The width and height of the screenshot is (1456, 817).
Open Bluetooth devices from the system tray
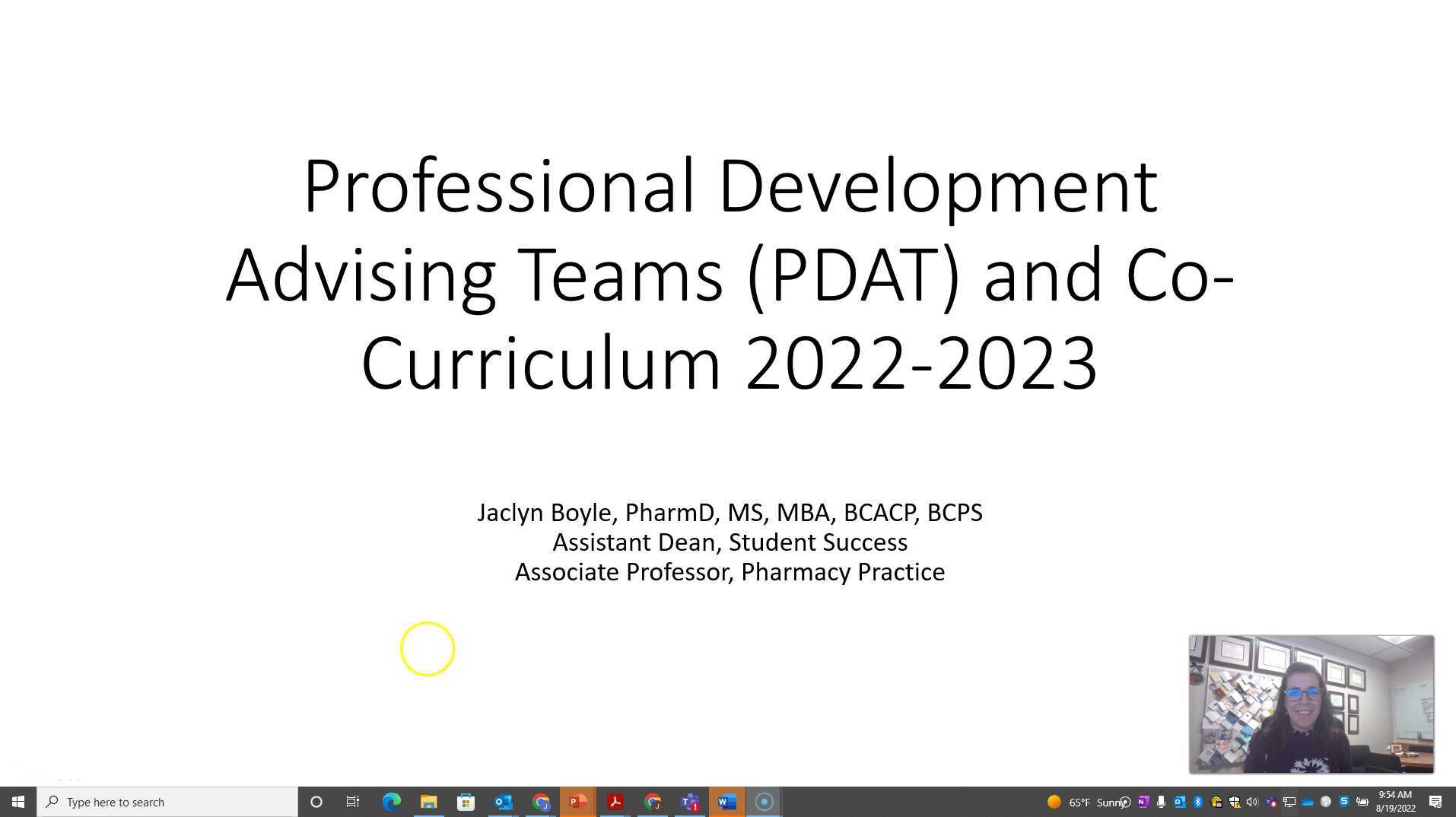[x=1197, y=802]
